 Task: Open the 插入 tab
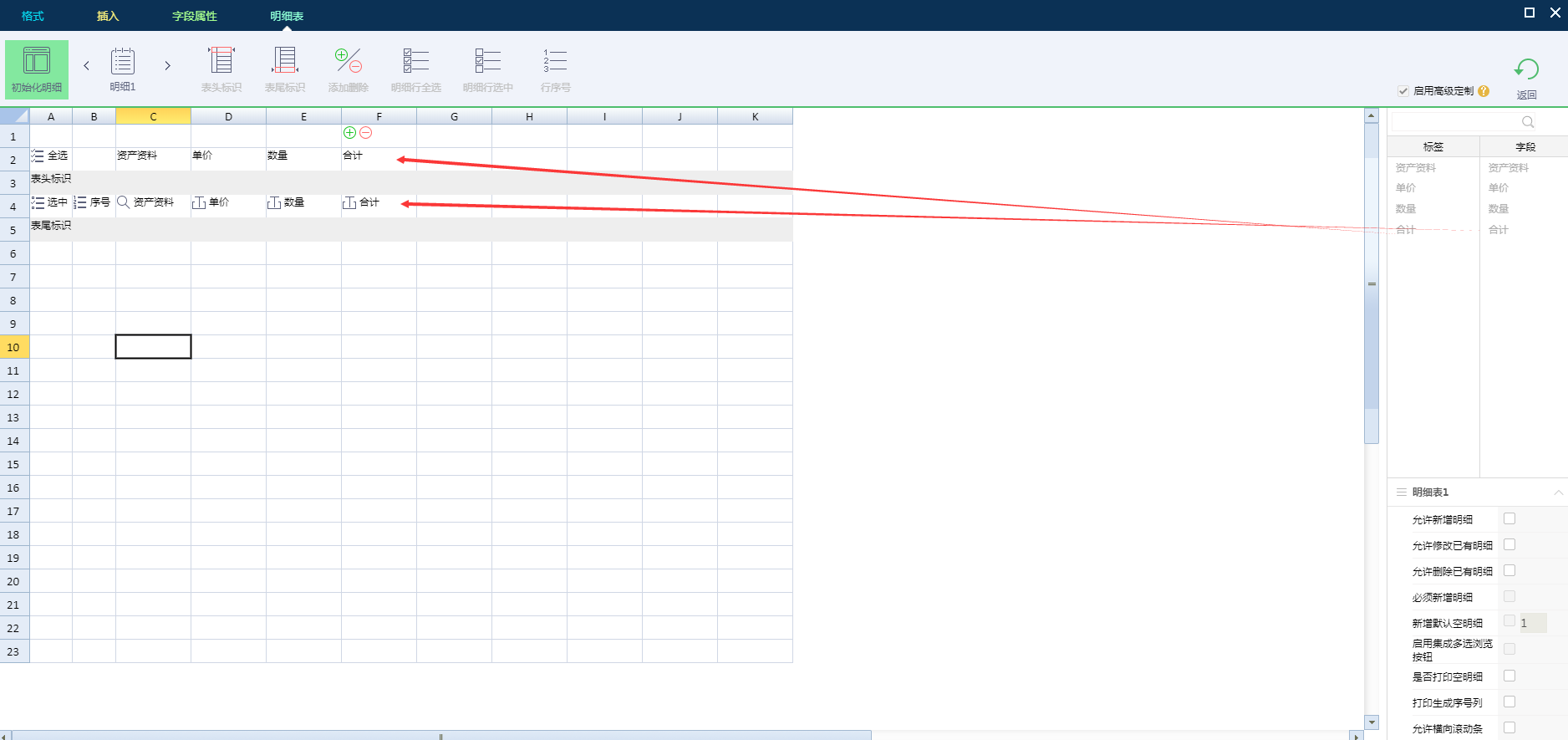[x=108, y=16]
